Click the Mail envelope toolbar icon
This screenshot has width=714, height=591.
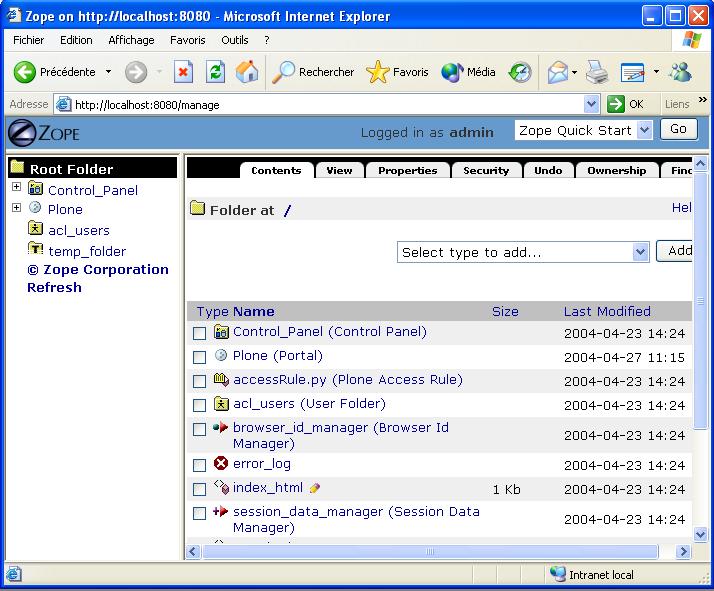(x=557, y=72)
